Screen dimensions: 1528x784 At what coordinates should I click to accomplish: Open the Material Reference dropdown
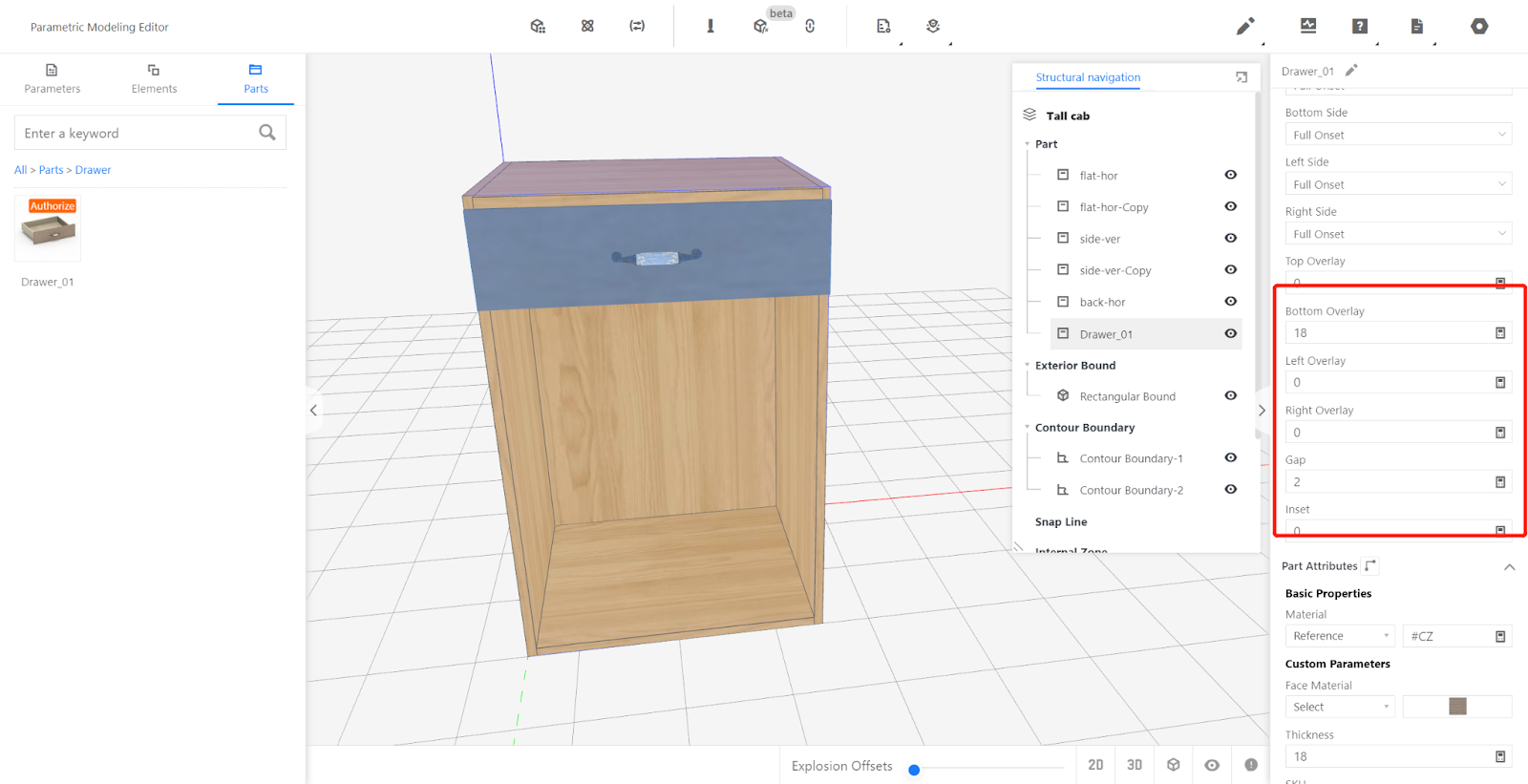point(1340,636)
